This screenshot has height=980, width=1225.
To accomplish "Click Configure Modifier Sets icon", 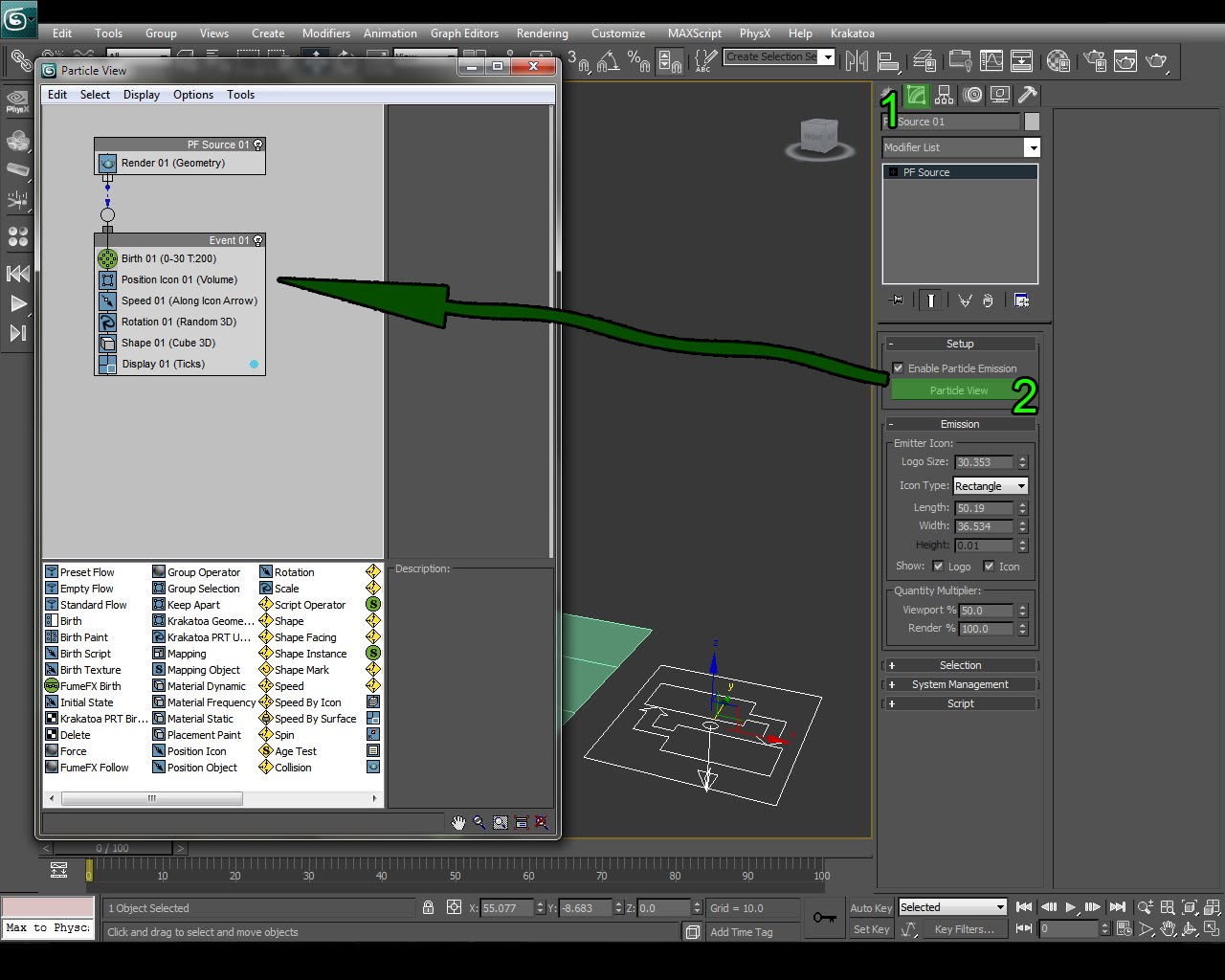I will click(1021, 301).
